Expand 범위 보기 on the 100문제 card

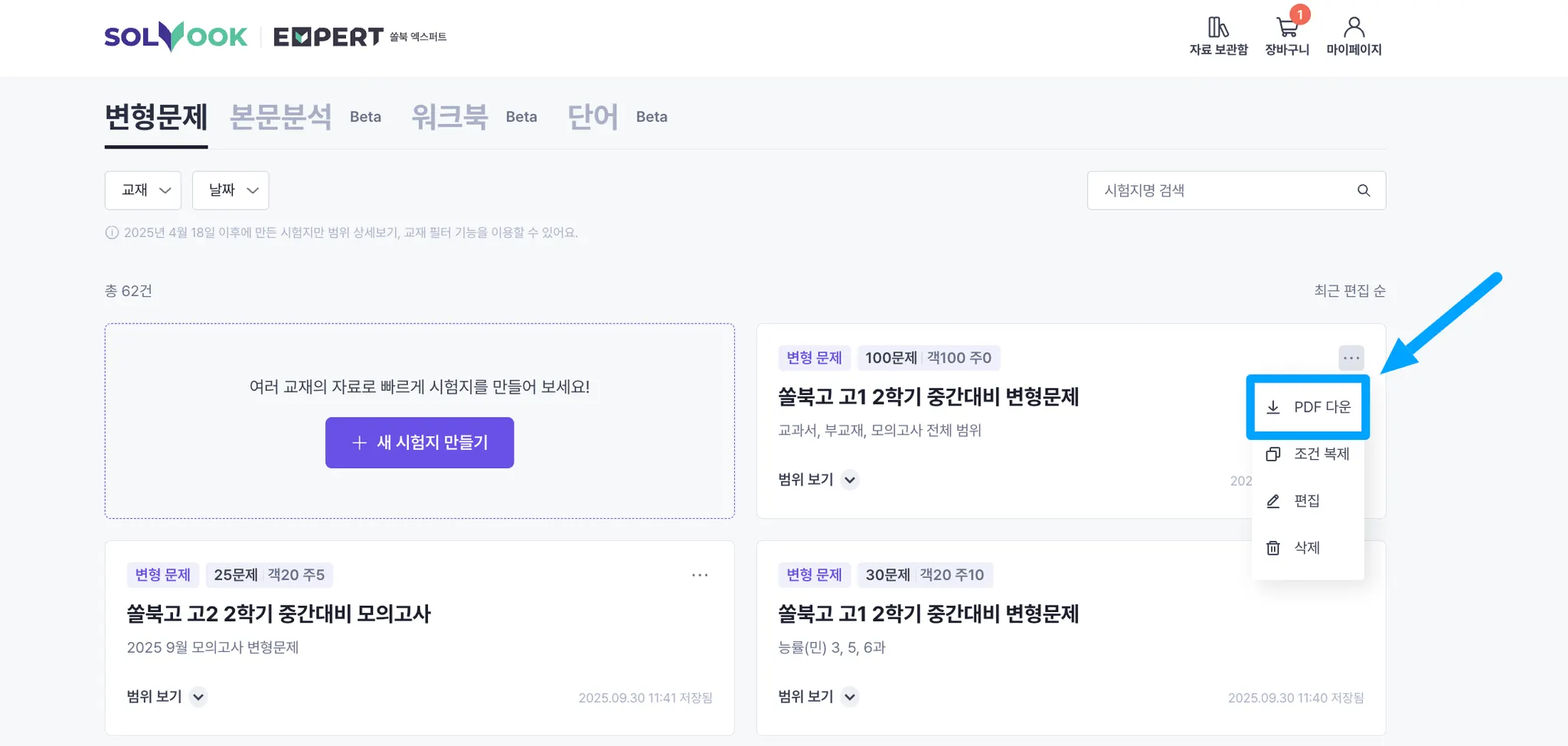[x=850, y=480]
